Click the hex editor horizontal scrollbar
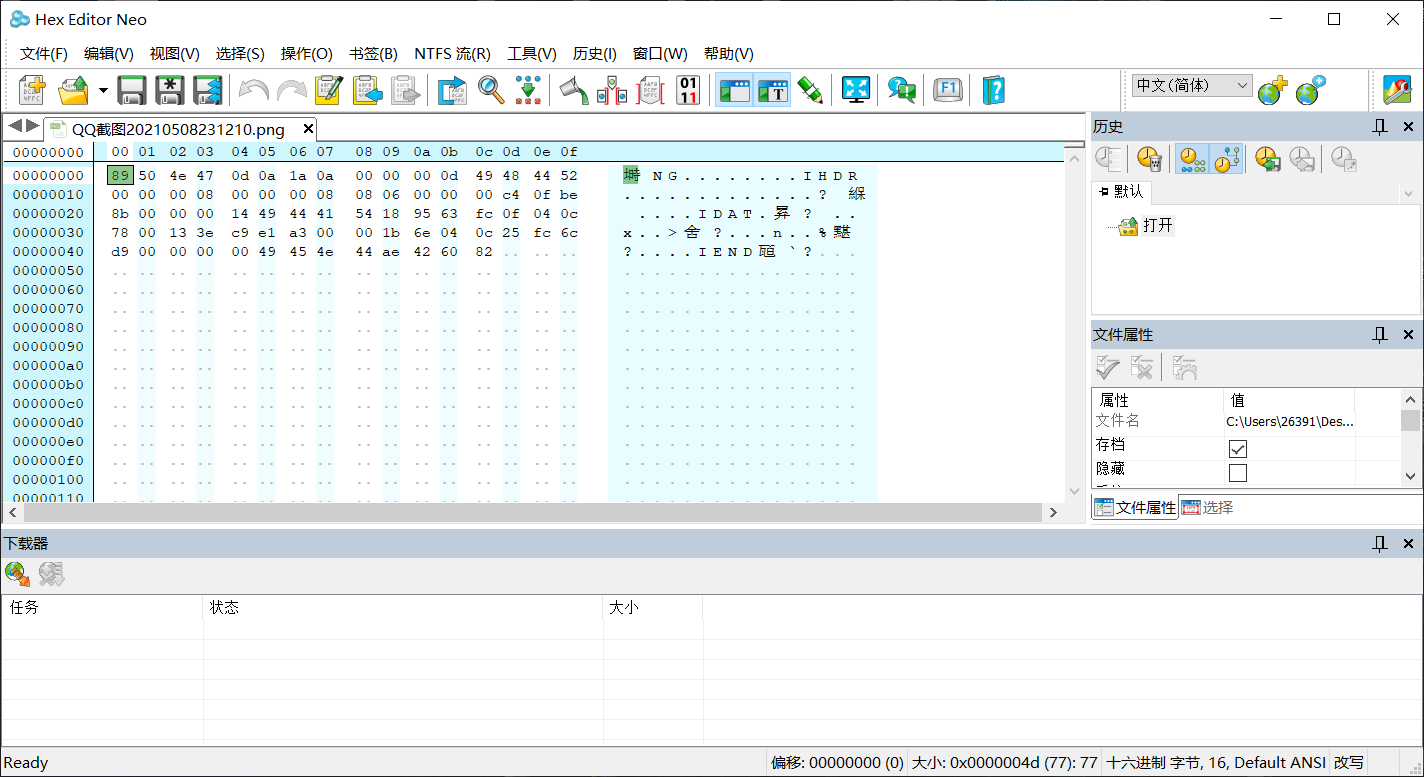Screen dimensions: 1424x777 531,512
